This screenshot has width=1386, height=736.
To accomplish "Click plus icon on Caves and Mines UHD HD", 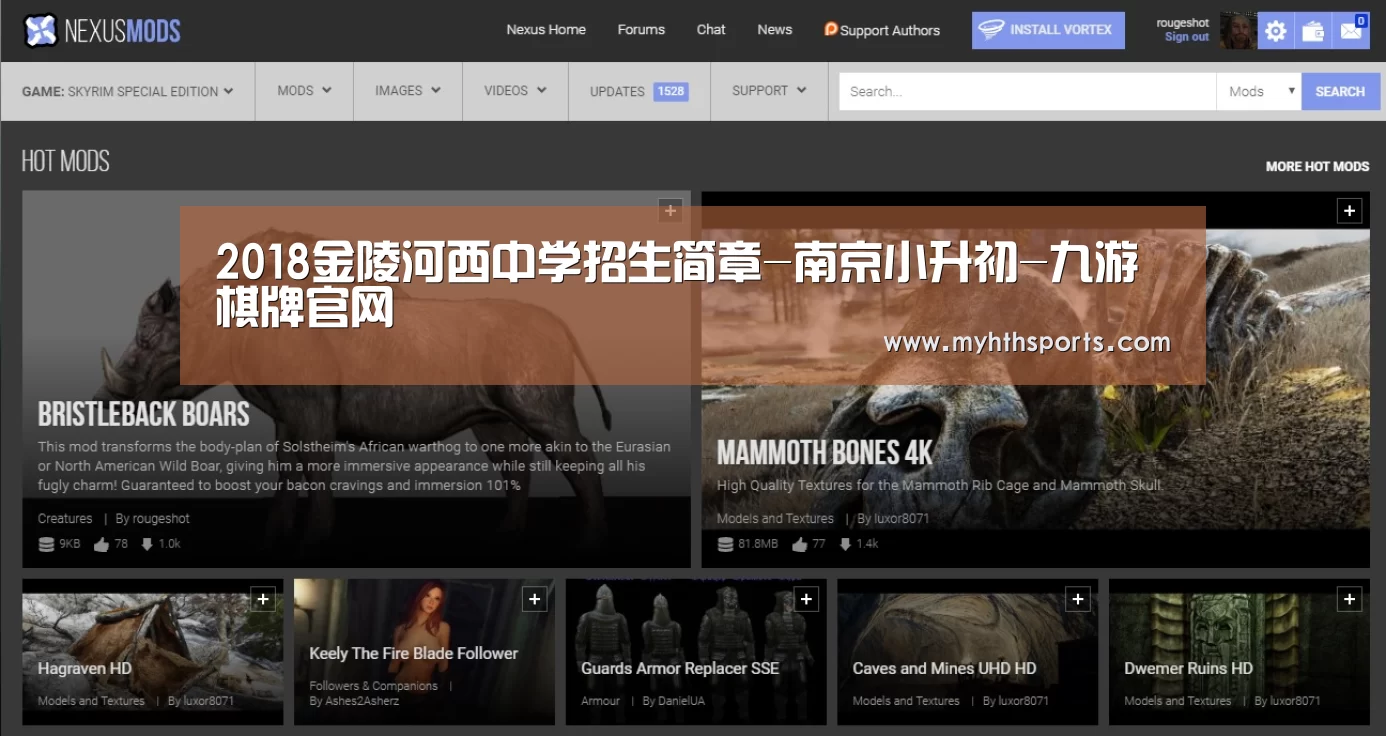I will [x=1077, y=599].
